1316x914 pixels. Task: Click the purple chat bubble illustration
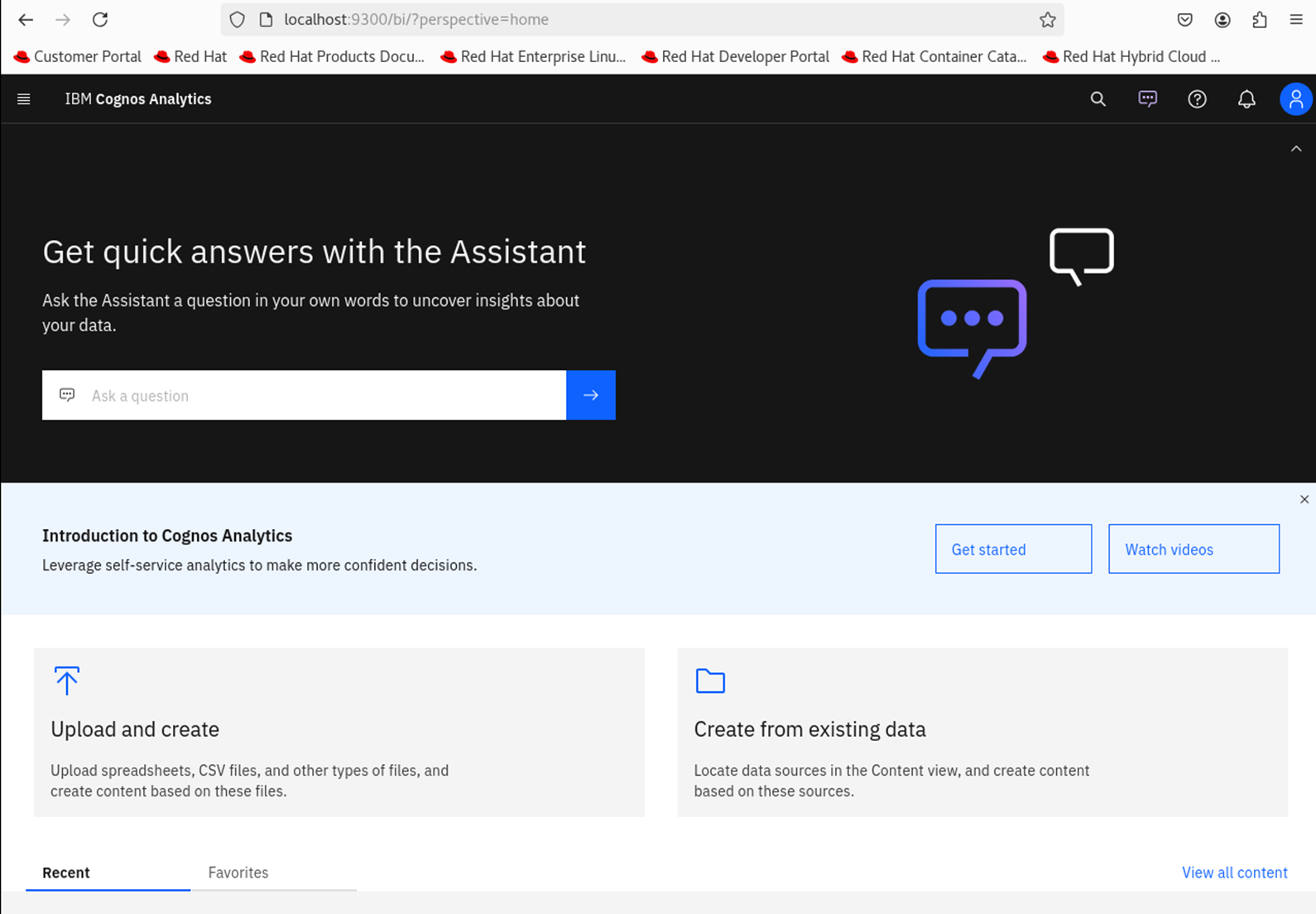click(973, 329)
